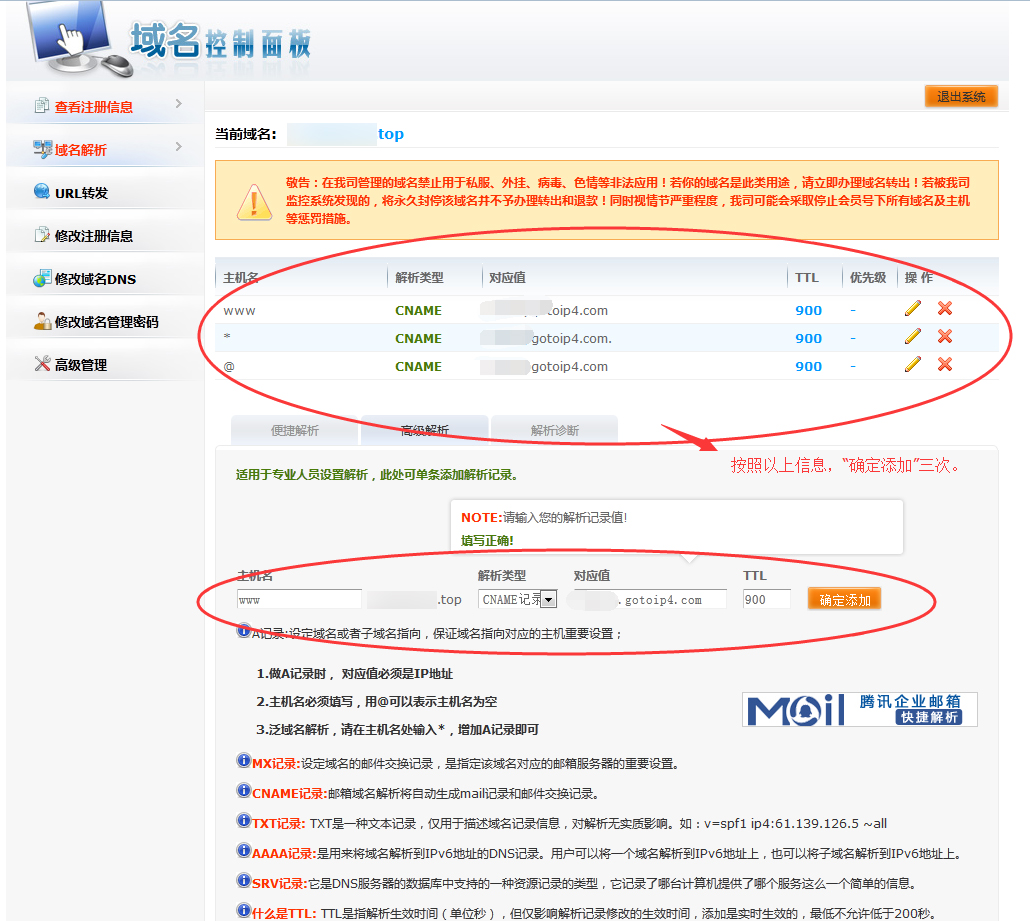The image size is (1030, 921).
Task: Click the 确定添加 button
Action: coord(844,600)
